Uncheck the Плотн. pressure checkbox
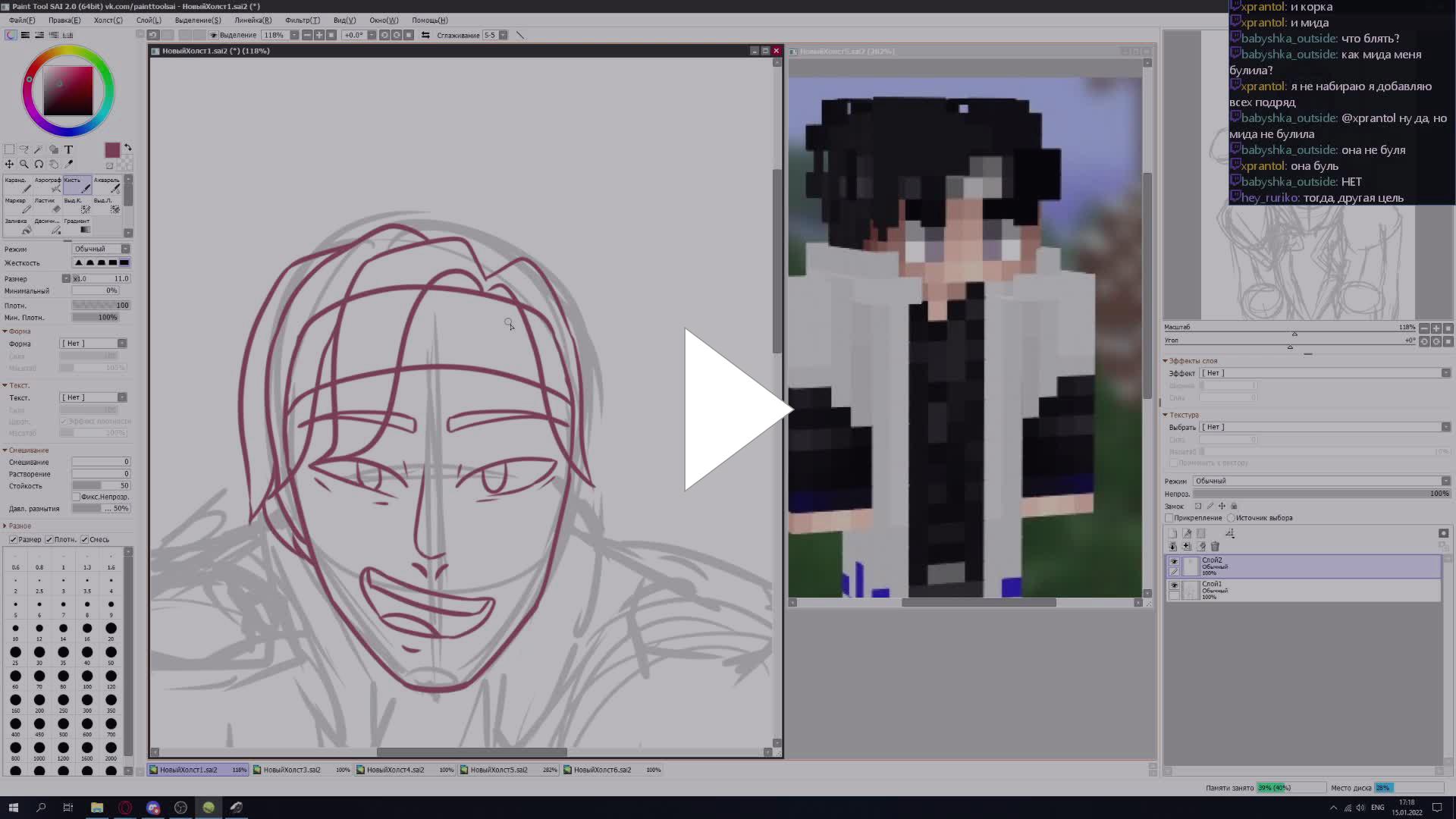This screenshot has height=819, width=1456. pos(49,539)
